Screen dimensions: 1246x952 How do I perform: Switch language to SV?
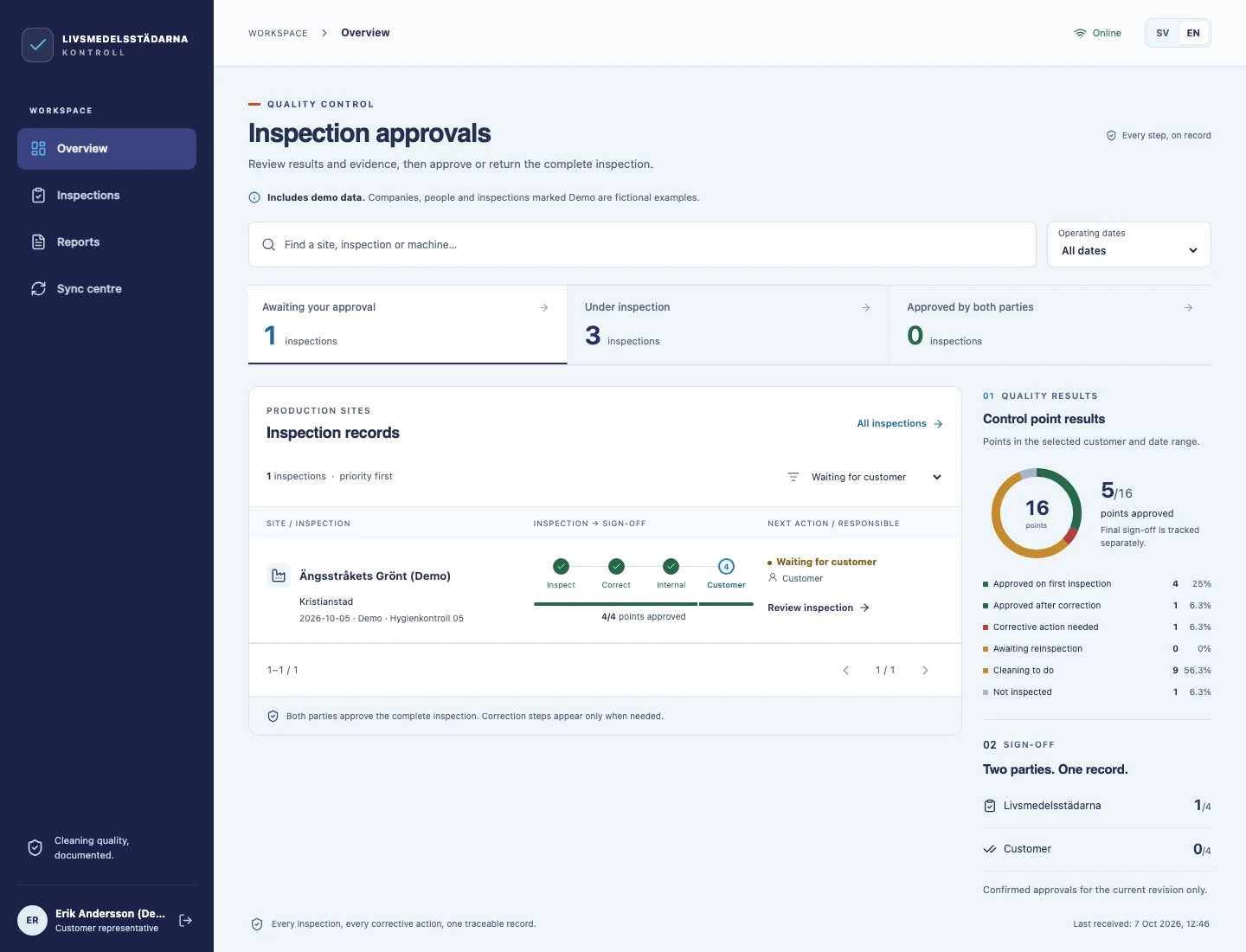[1163, 33]
